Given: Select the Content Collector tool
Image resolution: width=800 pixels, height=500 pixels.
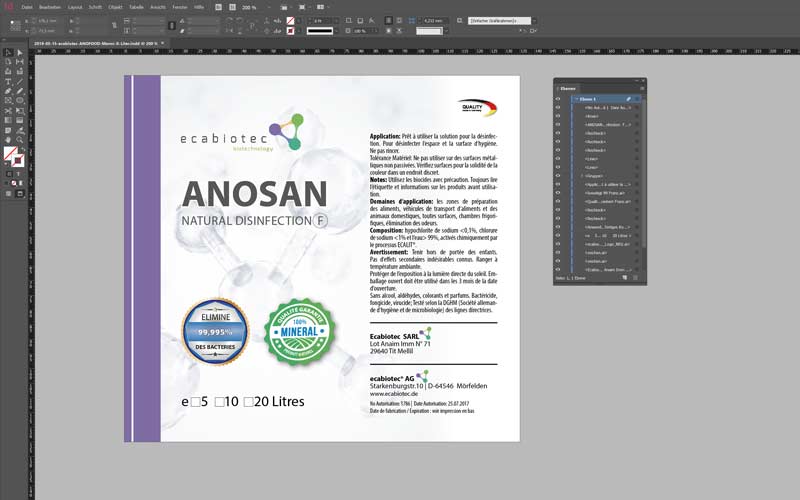Looking at the screenshot, I should [8, 71].
